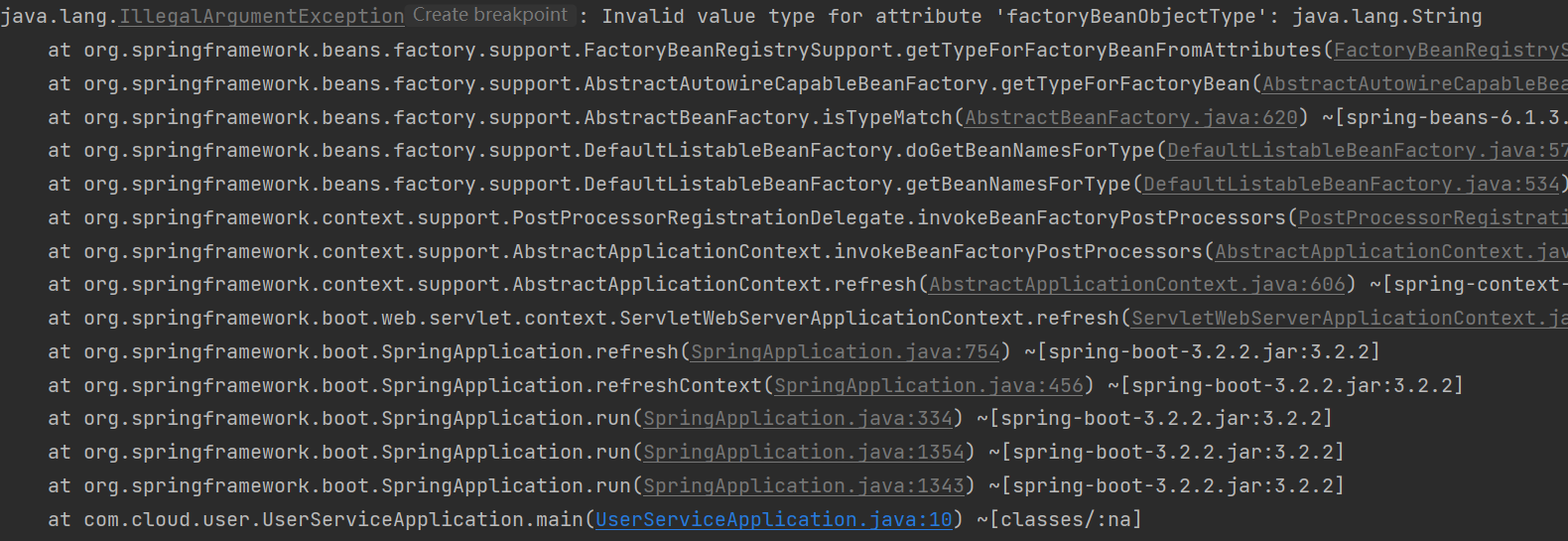This screenshot has width=1568, height=541.
Task: Open the AbstractBeanFactory.java:620 link
Action: coord(1131,118)
